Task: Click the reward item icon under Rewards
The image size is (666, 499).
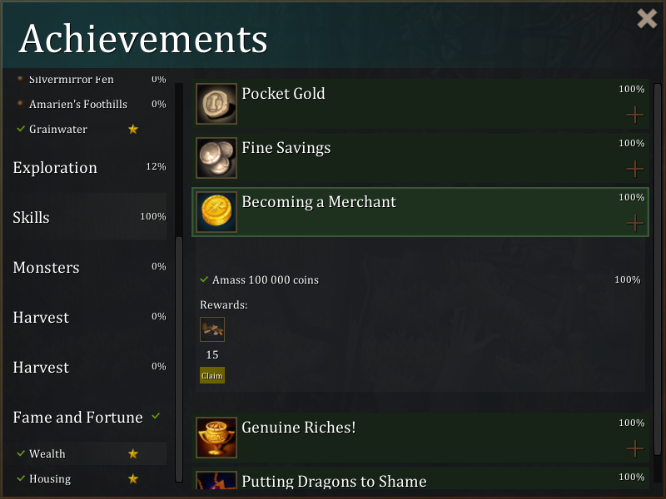Action: pyautogui.click(x=212, y=329)
